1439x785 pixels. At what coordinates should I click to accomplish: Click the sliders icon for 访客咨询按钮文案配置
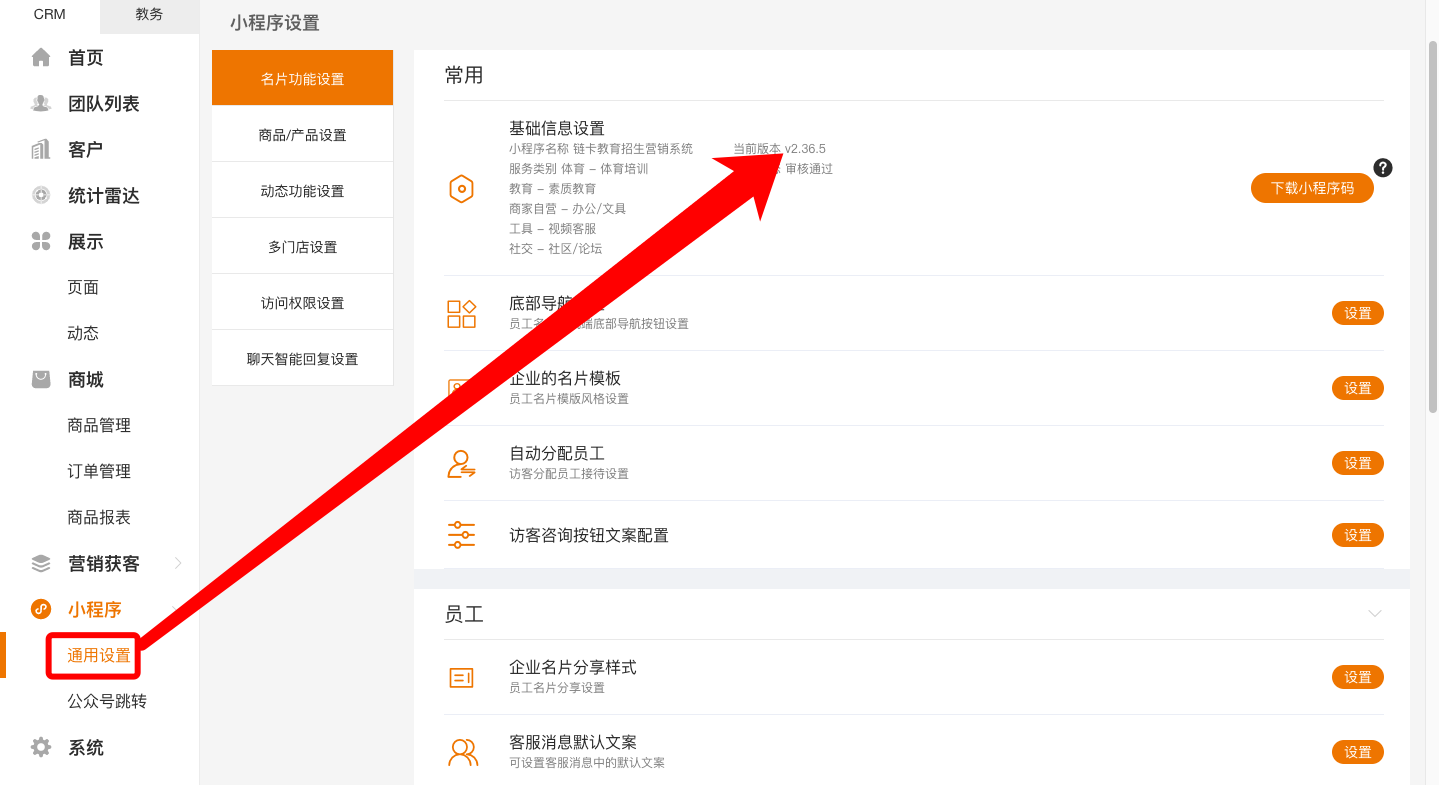[461, 535]
